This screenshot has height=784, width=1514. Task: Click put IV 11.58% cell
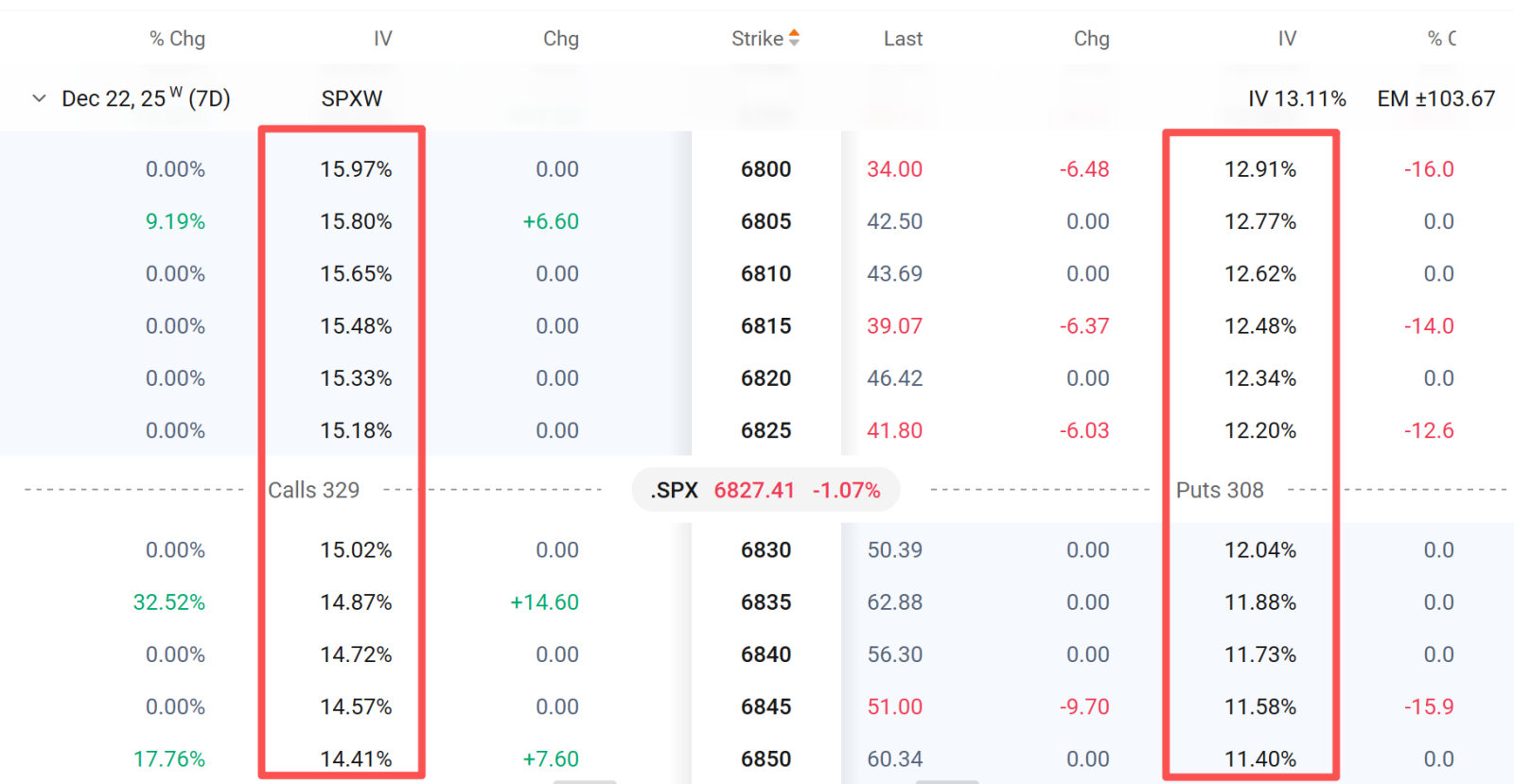(x=1260, y=706)
